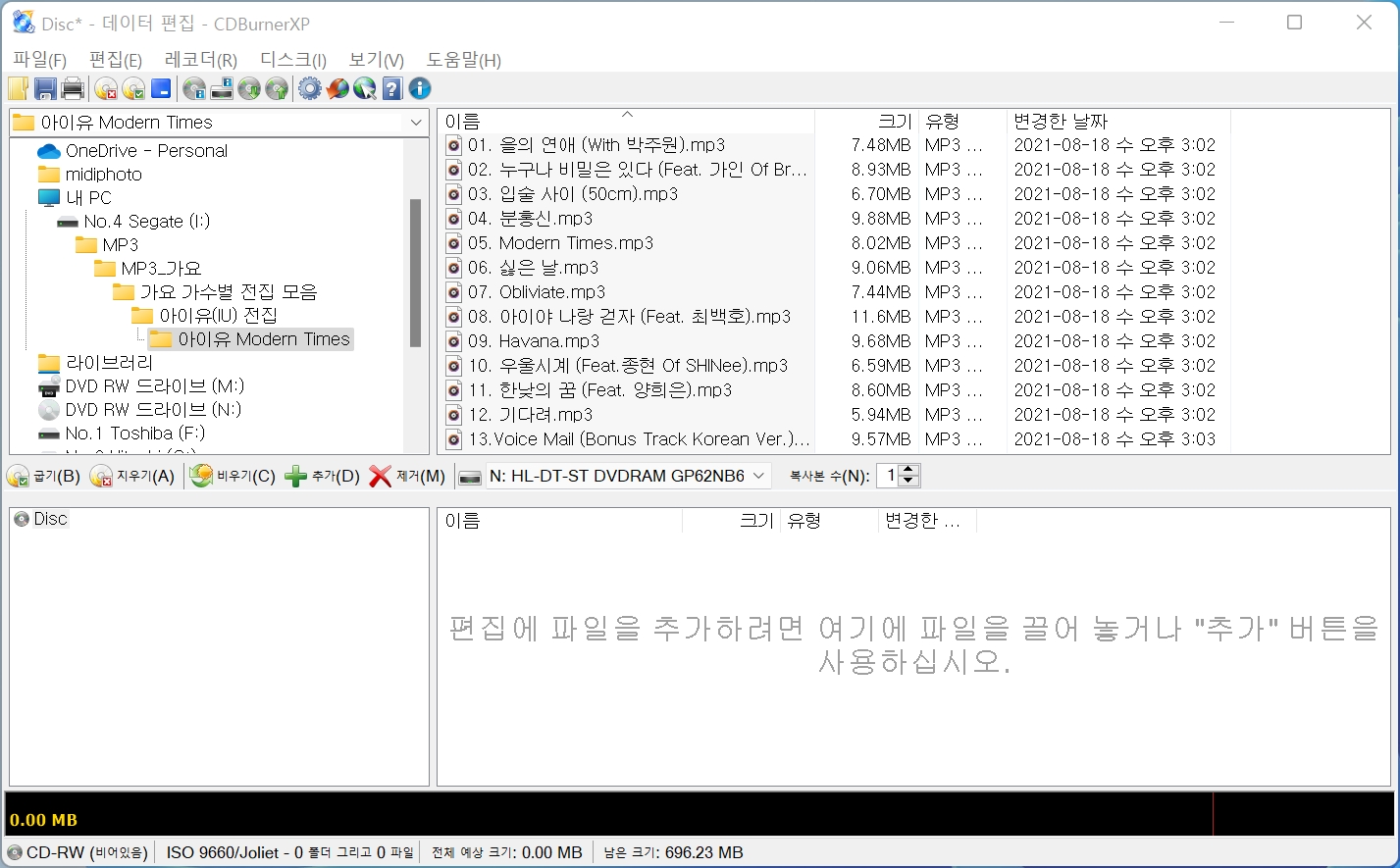The height and width of the screenshot is (868, 1400).
Task: Click the save floppy disk icon
Action: click(45, 89)
